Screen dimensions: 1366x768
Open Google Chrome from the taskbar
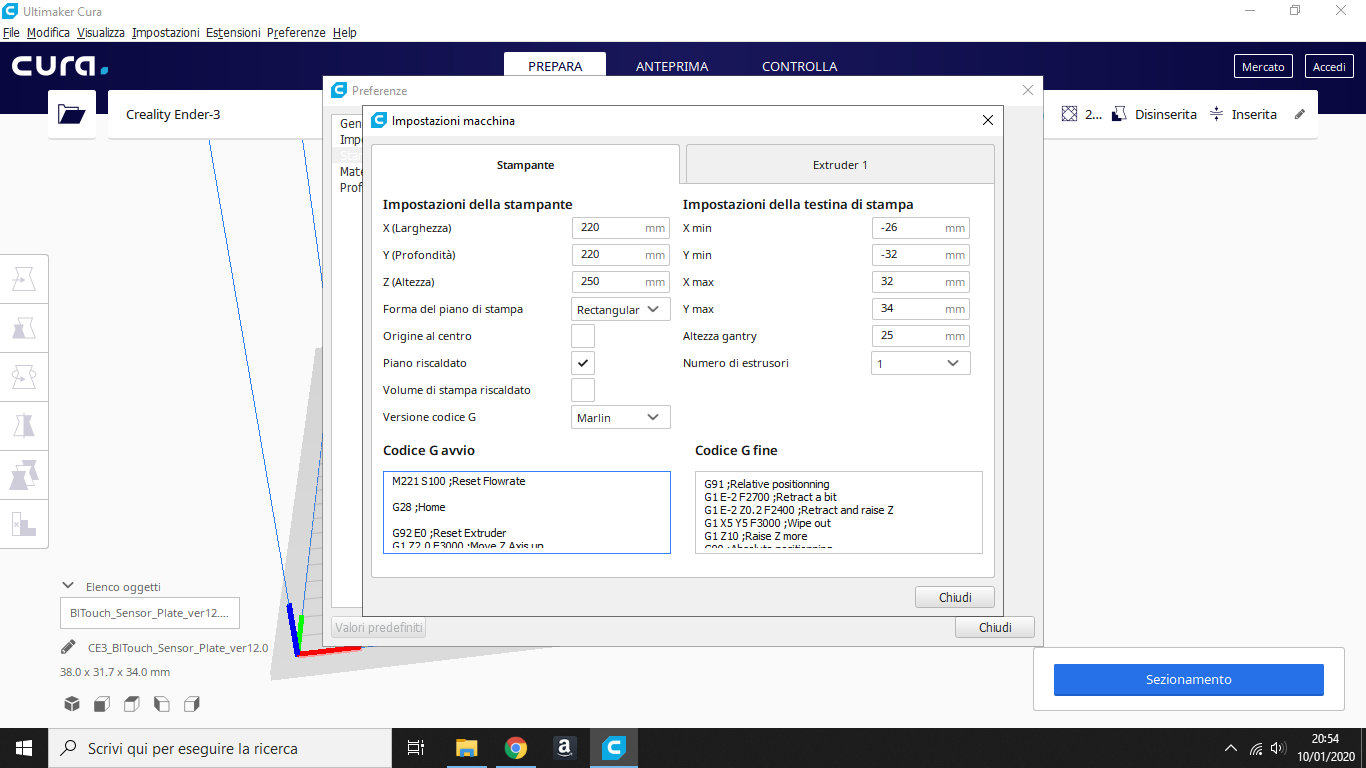coord(516,747)
